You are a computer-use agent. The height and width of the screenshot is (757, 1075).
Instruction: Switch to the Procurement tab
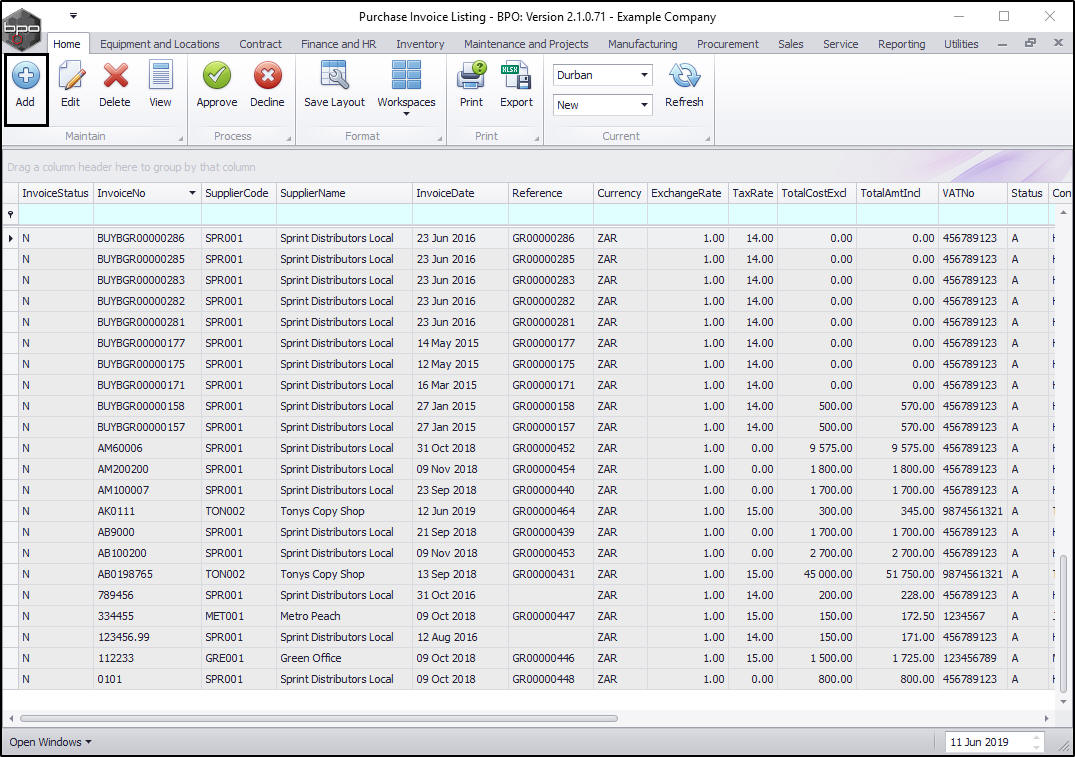[x=727, y=44]
